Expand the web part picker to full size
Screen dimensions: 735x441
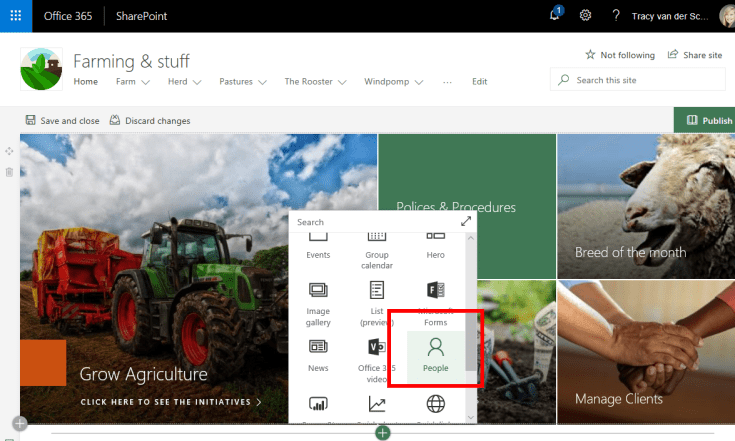465,222
